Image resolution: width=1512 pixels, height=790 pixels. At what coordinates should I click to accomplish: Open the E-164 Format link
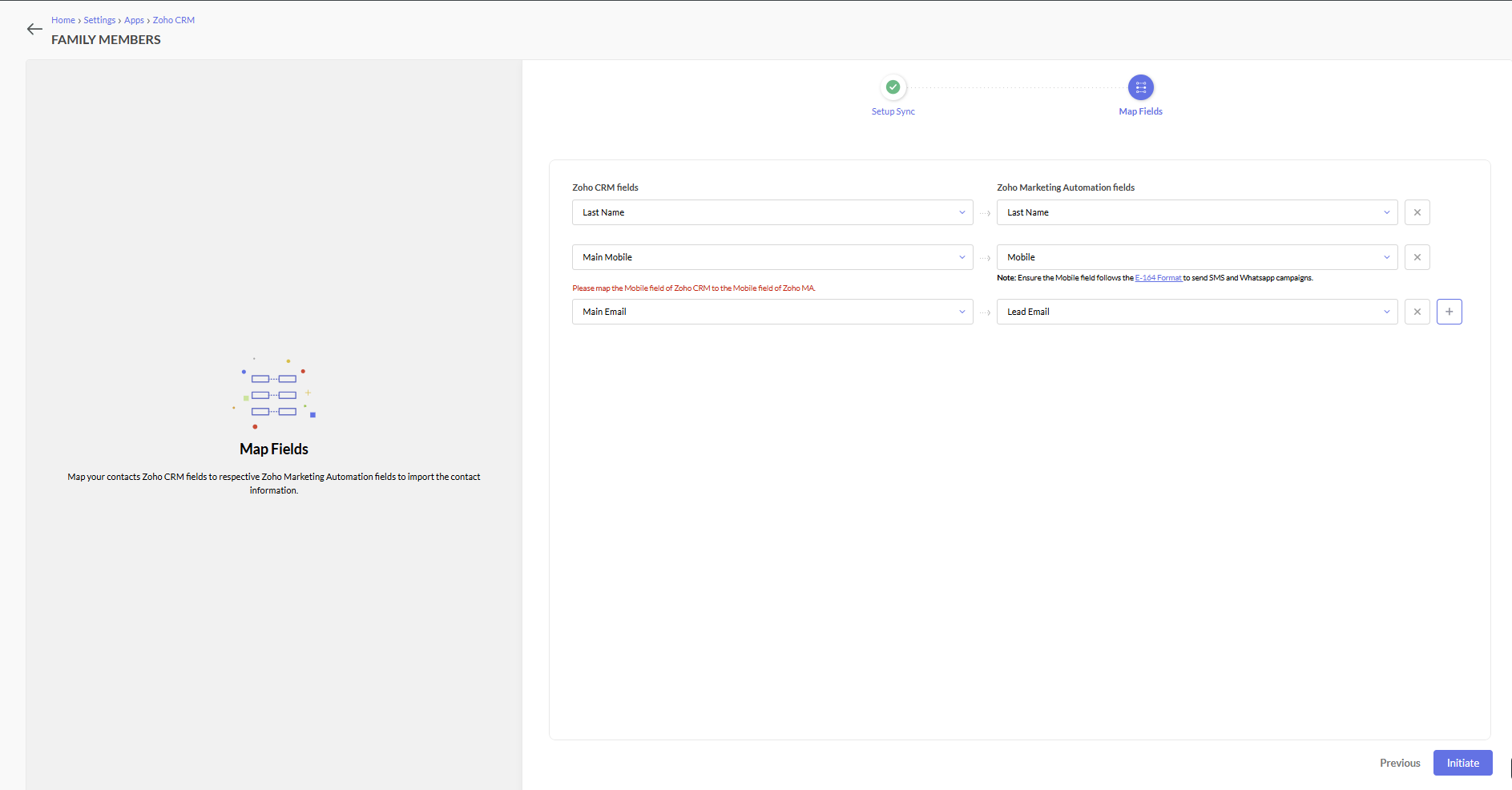[1158, 278]
